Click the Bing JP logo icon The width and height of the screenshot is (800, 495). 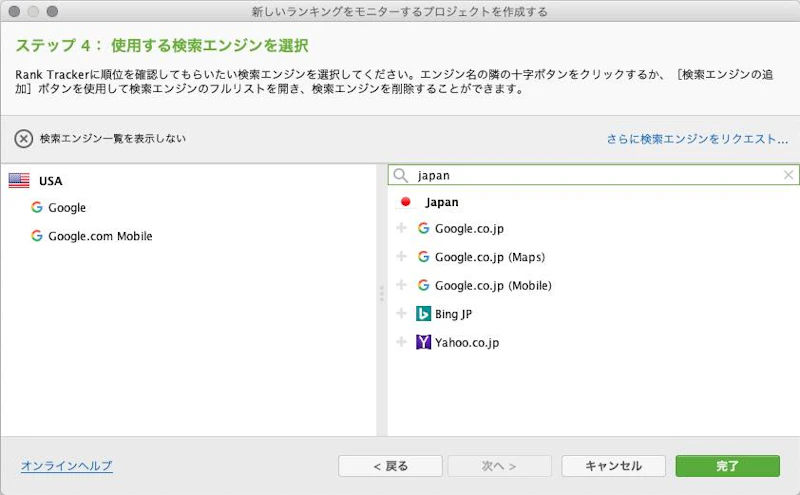pyautogui.click(x=423, y=314)
